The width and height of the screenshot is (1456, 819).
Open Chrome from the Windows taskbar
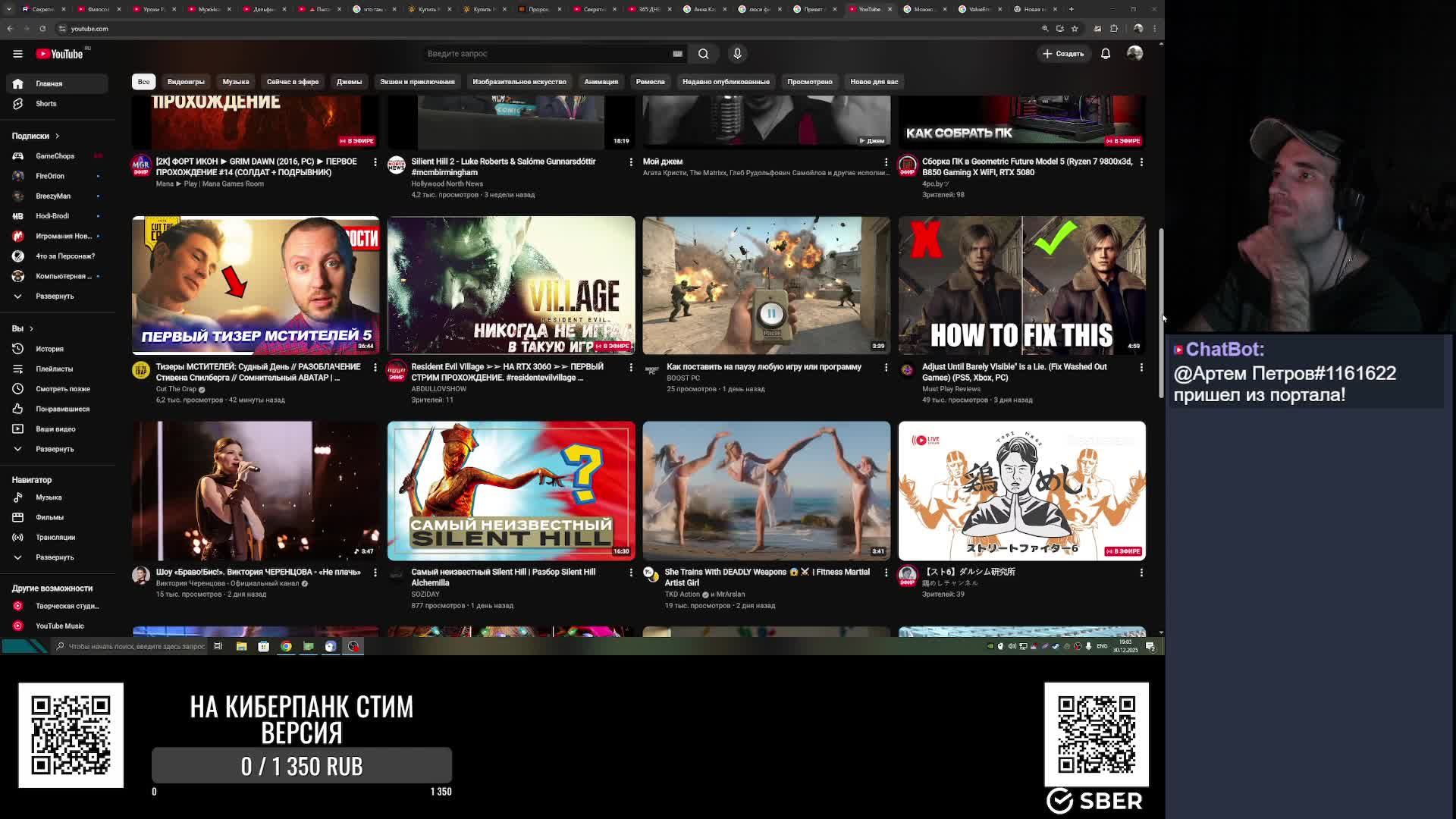286,646
